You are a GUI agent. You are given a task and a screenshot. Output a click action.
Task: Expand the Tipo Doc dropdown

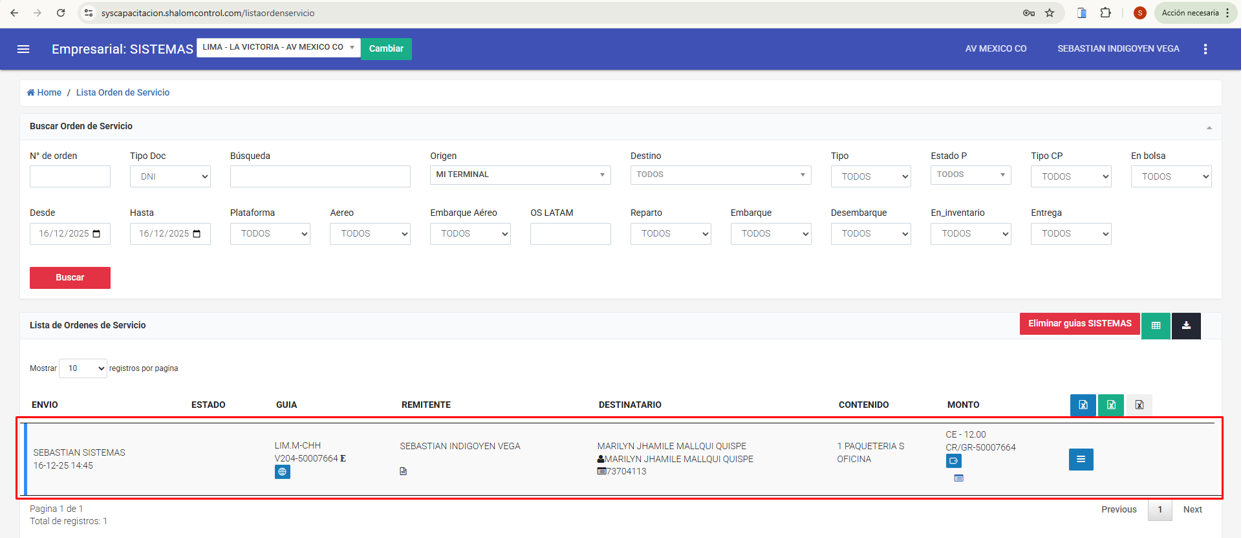coord(170,177)
